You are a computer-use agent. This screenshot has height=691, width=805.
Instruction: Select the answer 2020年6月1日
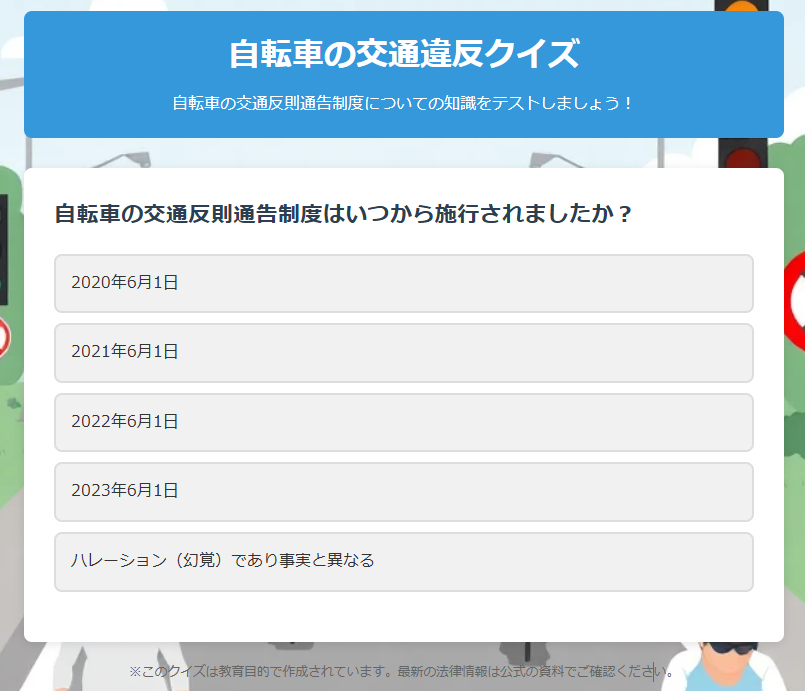pyautogui.click(x=403, y=283)
